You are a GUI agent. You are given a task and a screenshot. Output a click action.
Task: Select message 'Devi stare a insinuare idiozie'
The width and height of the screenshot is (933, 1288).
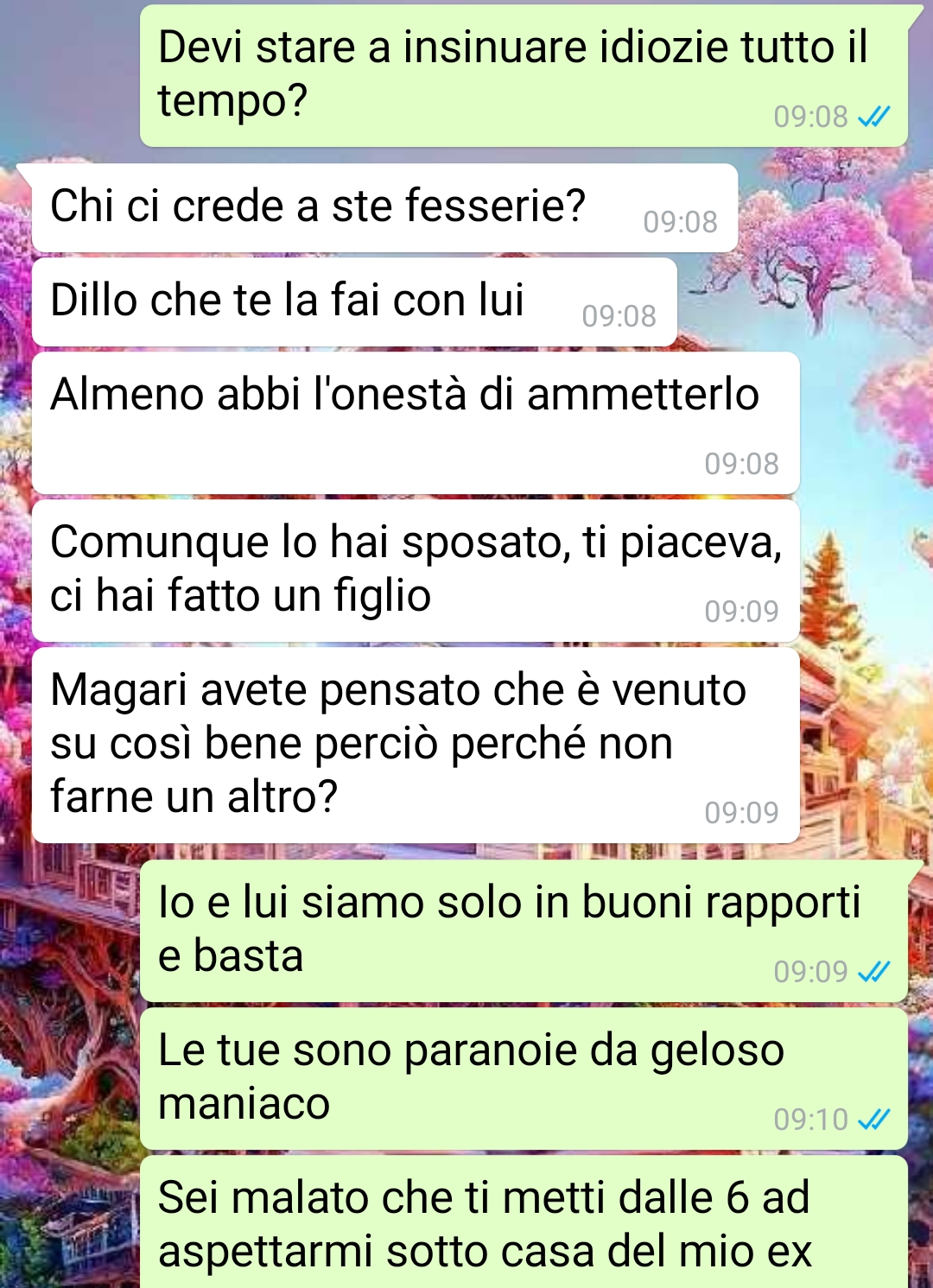click(x=524, y=76)
